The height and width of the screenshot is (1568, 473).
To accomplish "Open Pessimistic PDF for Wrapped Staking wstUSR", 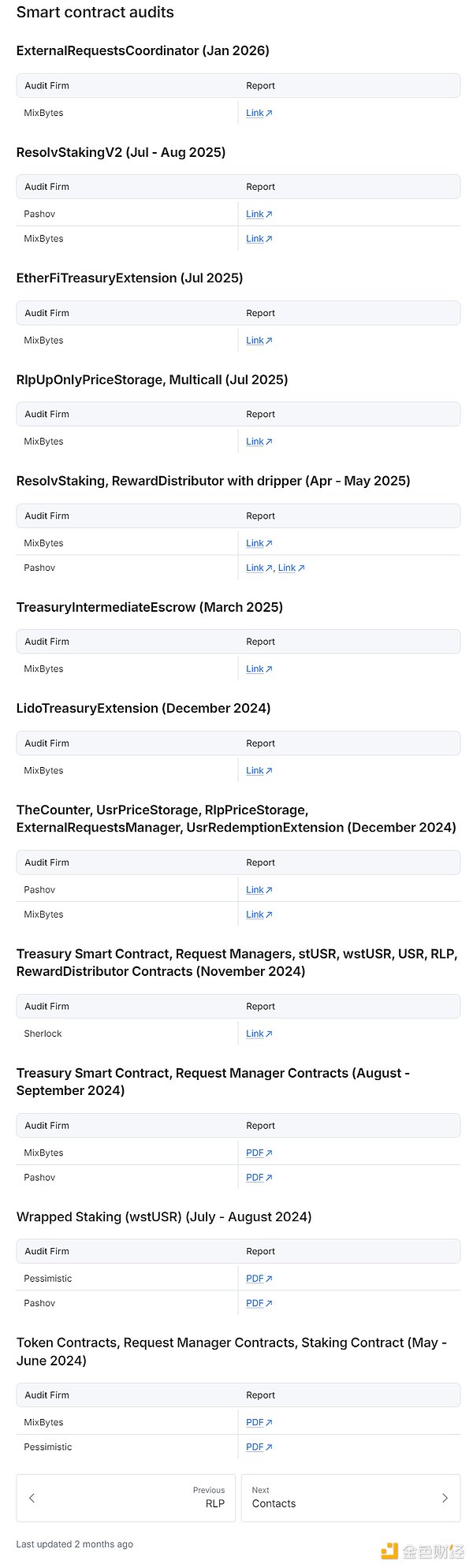I will click(255, 1278).
